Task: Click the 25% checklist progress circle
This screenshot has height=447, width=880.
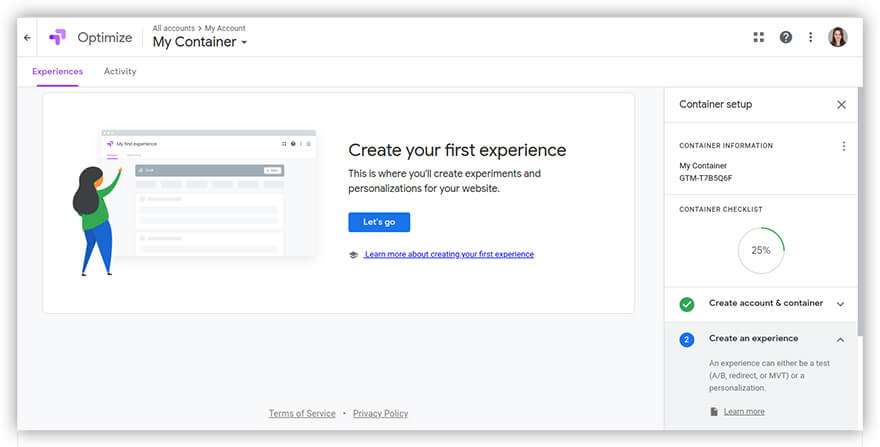Action: click(761, 250)
